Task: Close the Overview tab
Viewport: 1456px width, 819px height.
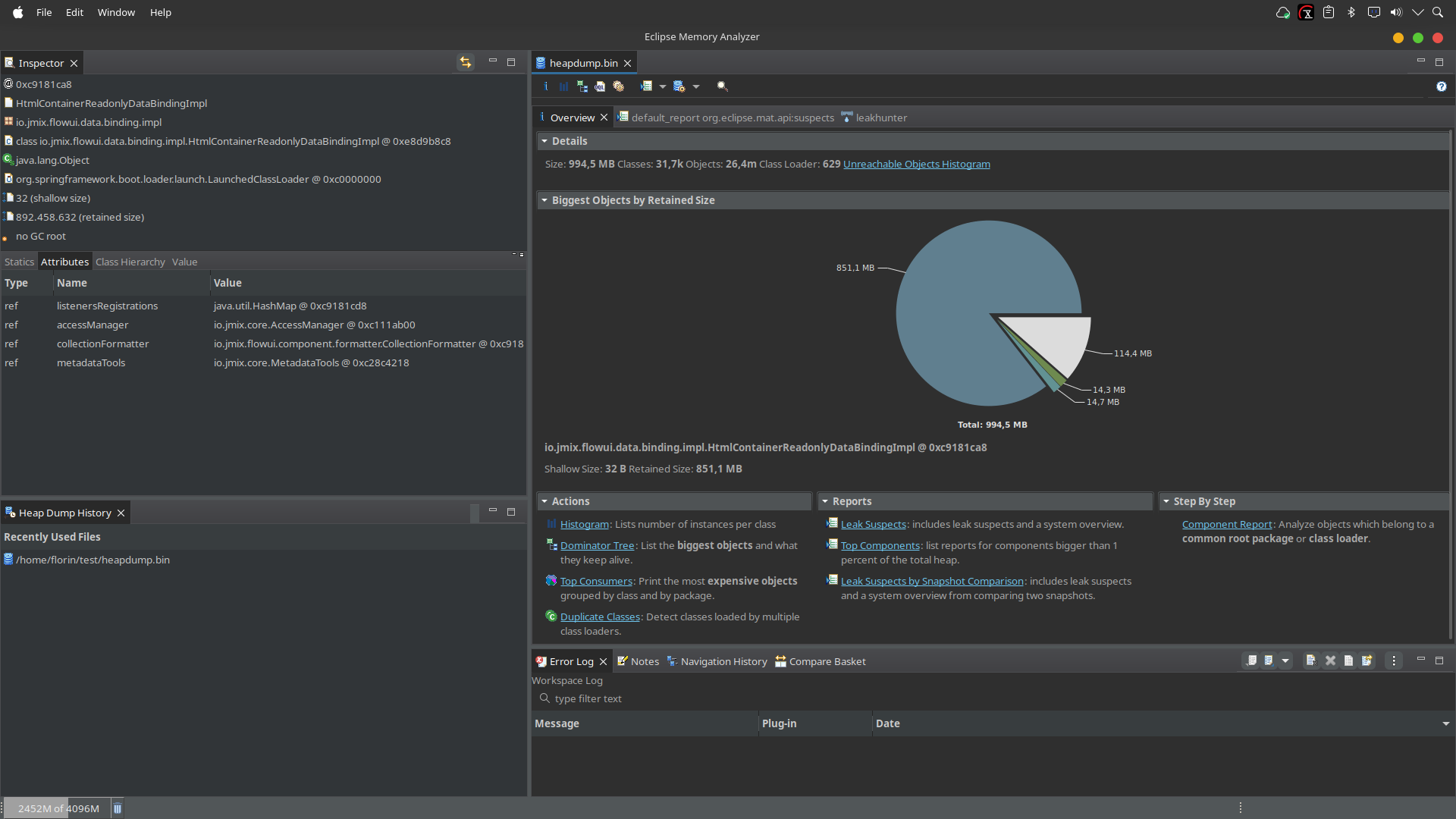Action: (x=604, y=118)
